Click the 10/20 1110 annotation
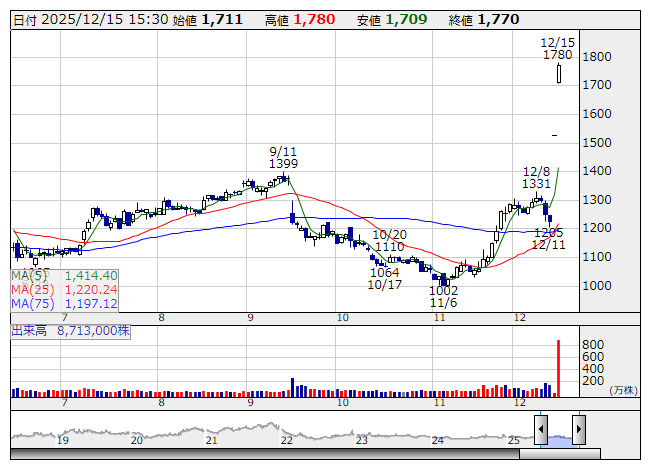653x470 pixels. tap(389, 241)
